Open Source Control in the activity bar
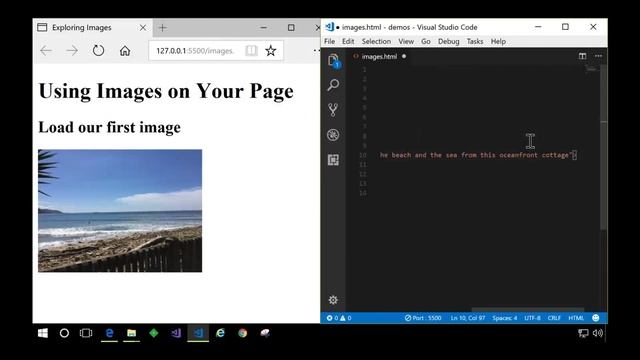640x360 pixels. click(x=333, y=110)
